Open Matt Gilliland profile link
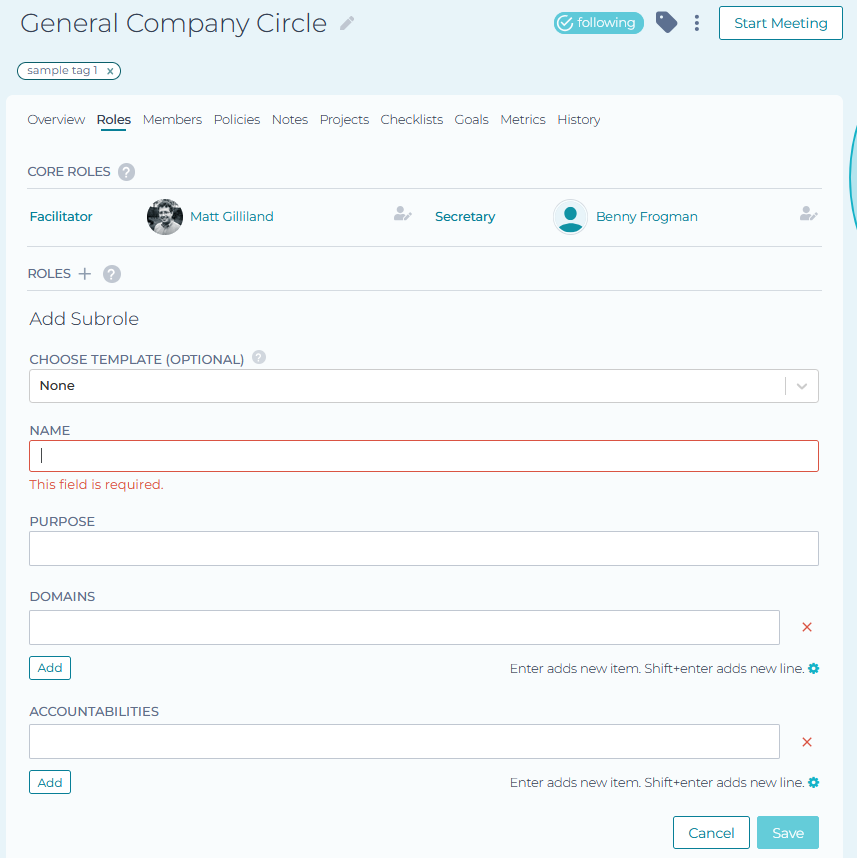The width and height of the screenshot is (857, 858). pyautogui.click(x=231, y=216)
